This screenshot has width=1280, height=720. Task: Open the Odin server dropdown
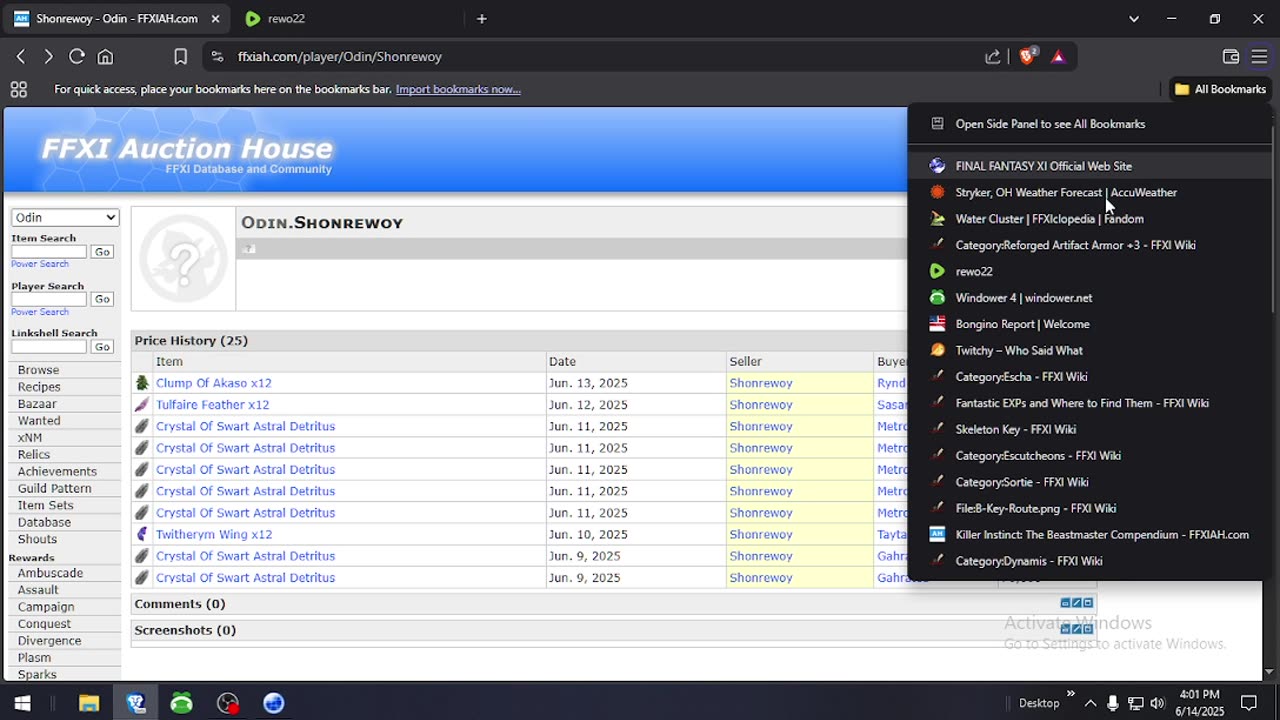pos(65,217)
